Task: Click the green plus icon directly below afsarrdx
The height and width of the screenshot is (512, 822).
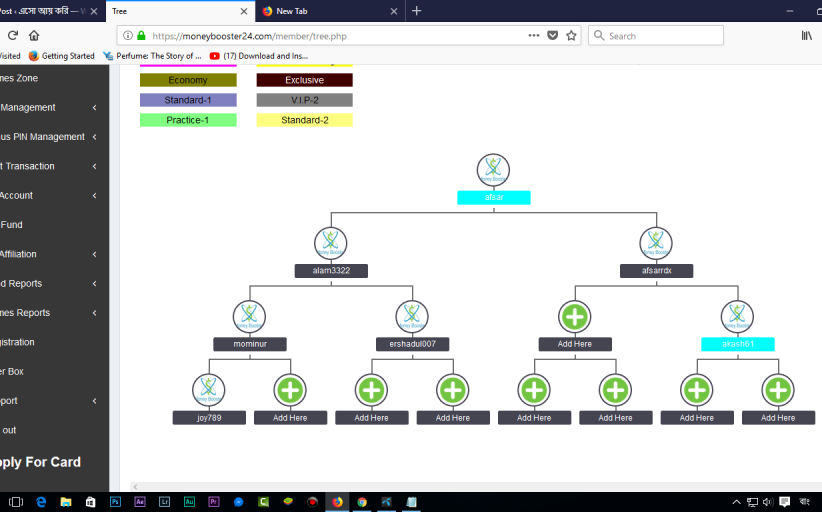Action: [x=575, y=316]
